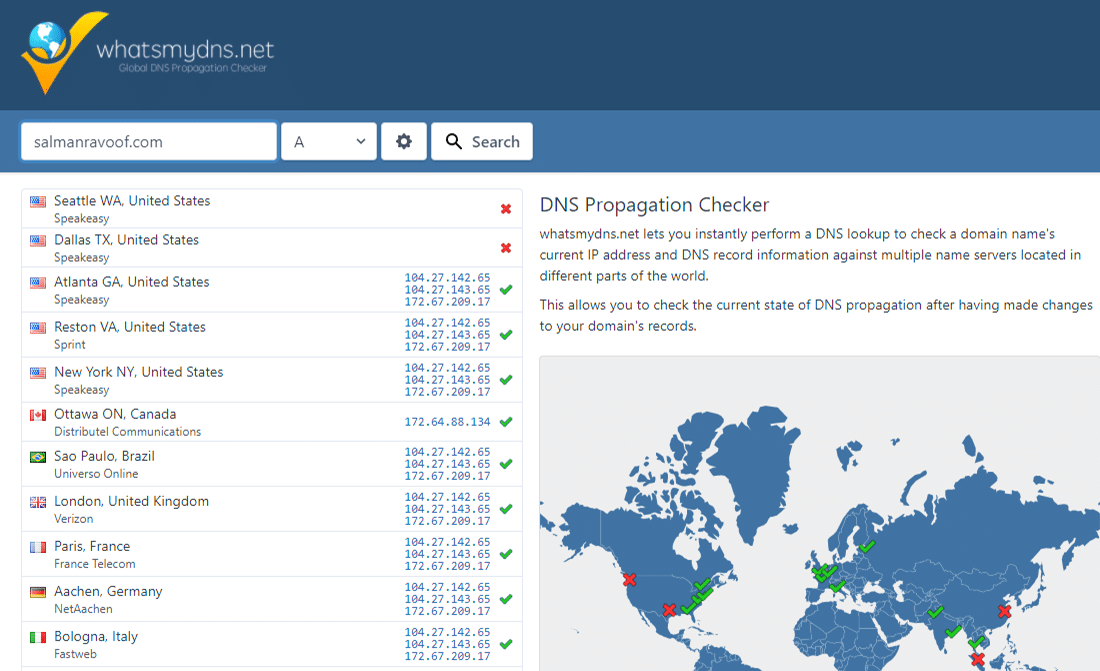Click inside the domain name input field
The width and height of the screenshot is (1100, 671).
(x=148, y=141)
